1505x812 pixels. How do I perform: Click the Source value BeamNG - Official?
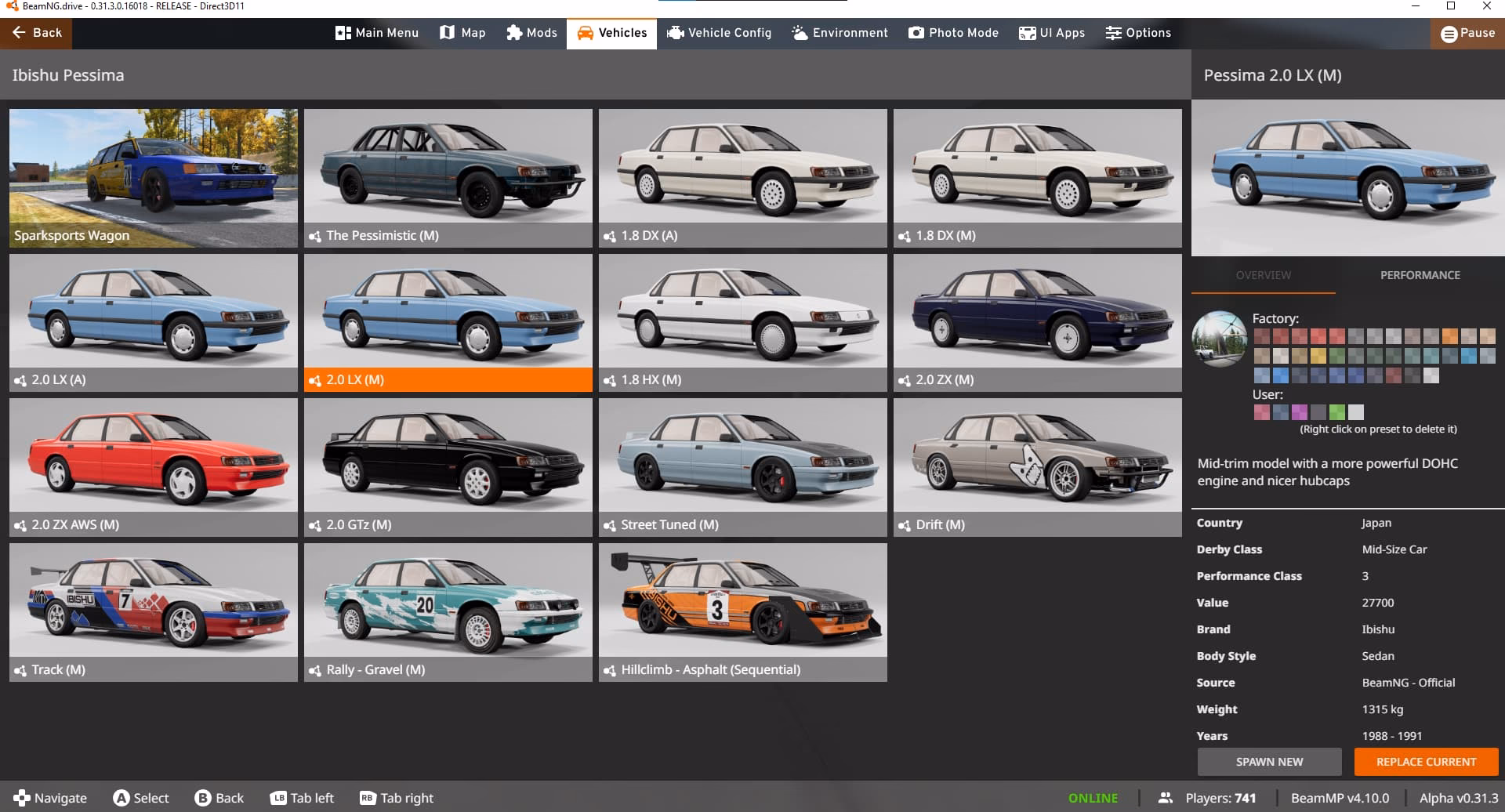point(1408,683)
